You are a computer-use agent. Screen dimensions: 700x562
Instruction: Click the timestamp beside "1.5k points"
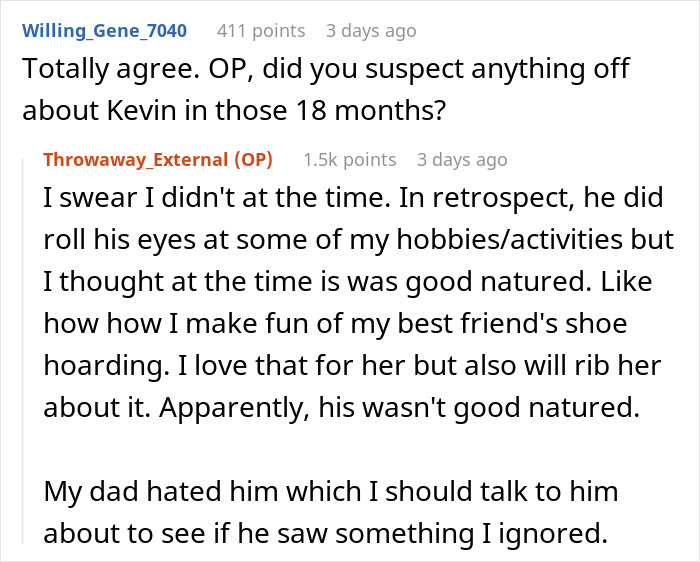point(462,160)
